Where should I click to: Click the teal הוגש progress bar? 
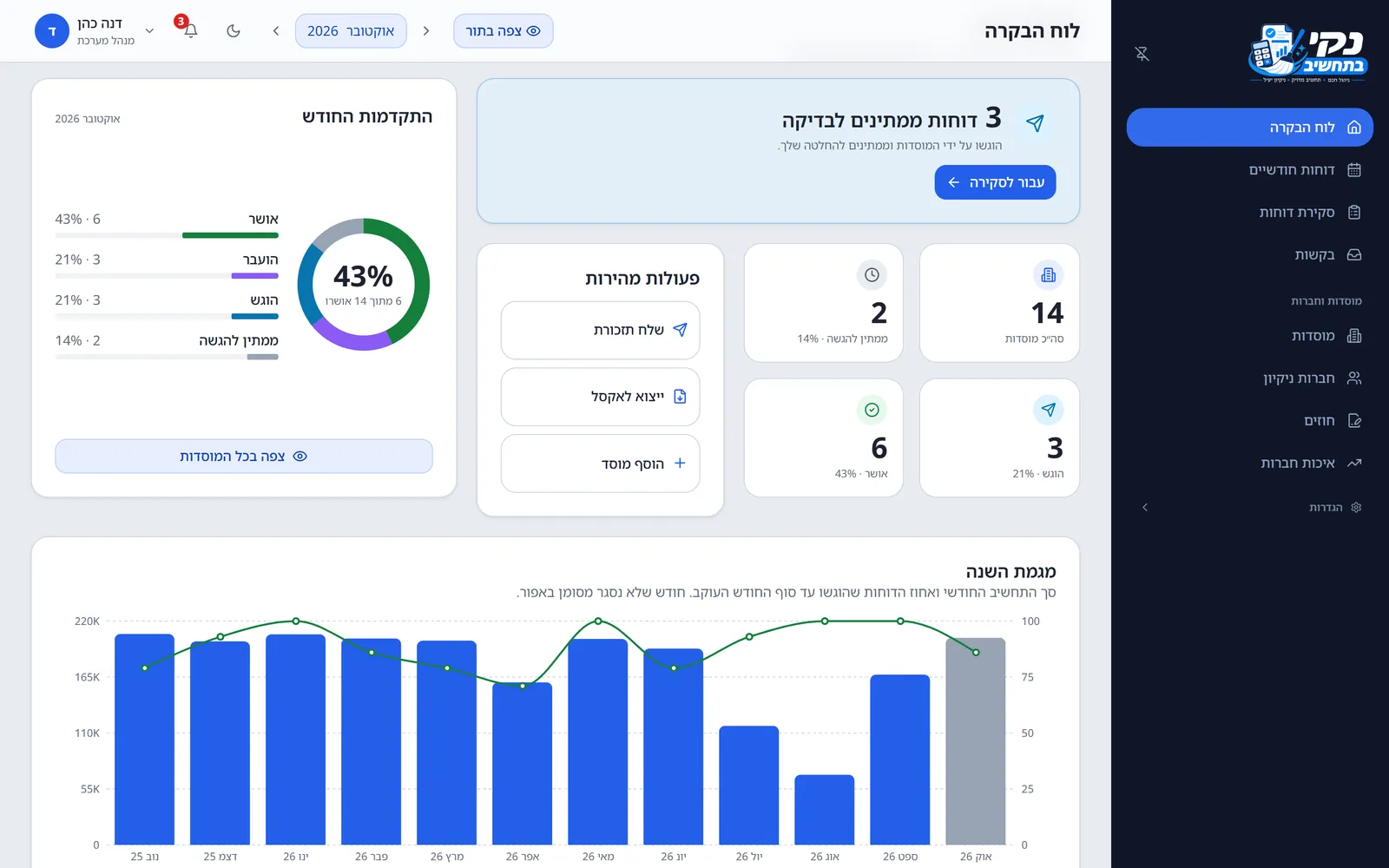255,317
